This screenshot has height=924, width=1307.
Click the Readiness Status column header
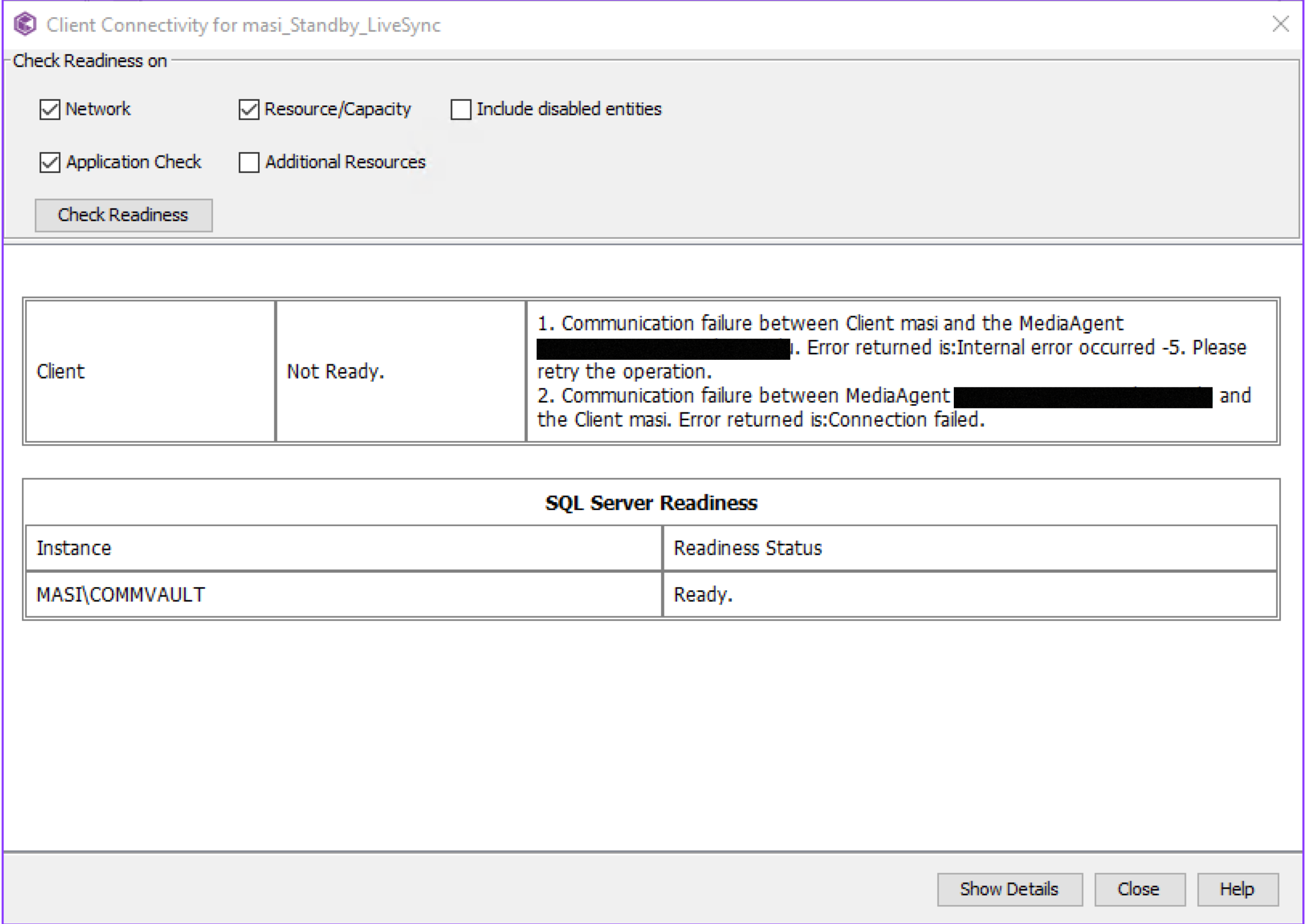(x=970, y=548)
